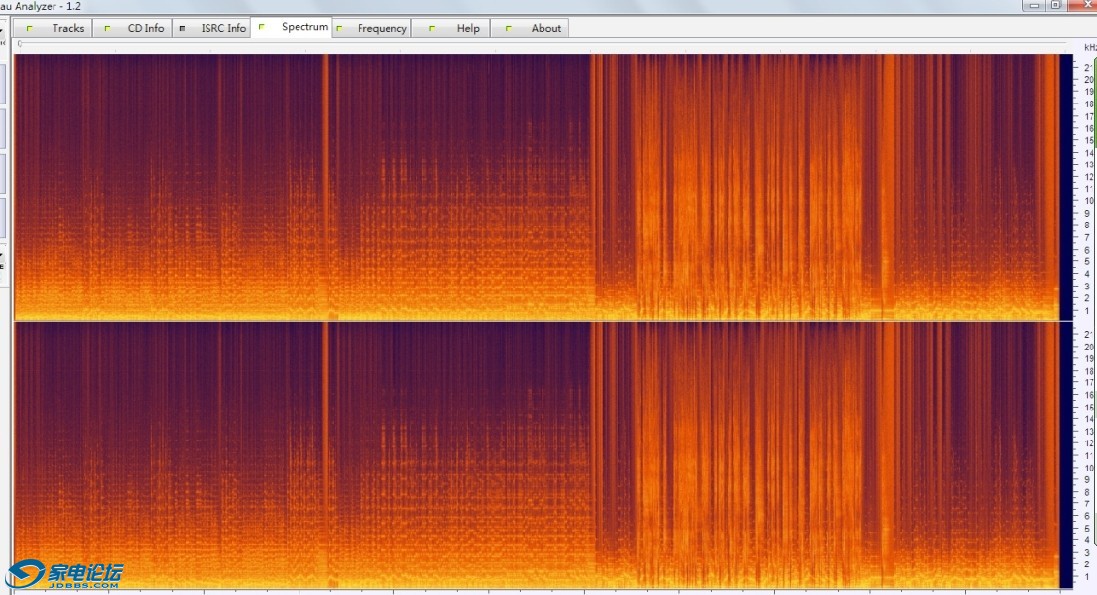This screenshot has height=595, width=1097.
Task: Click the indicator icon on Spectrum tab
Action: coord(261,26)
